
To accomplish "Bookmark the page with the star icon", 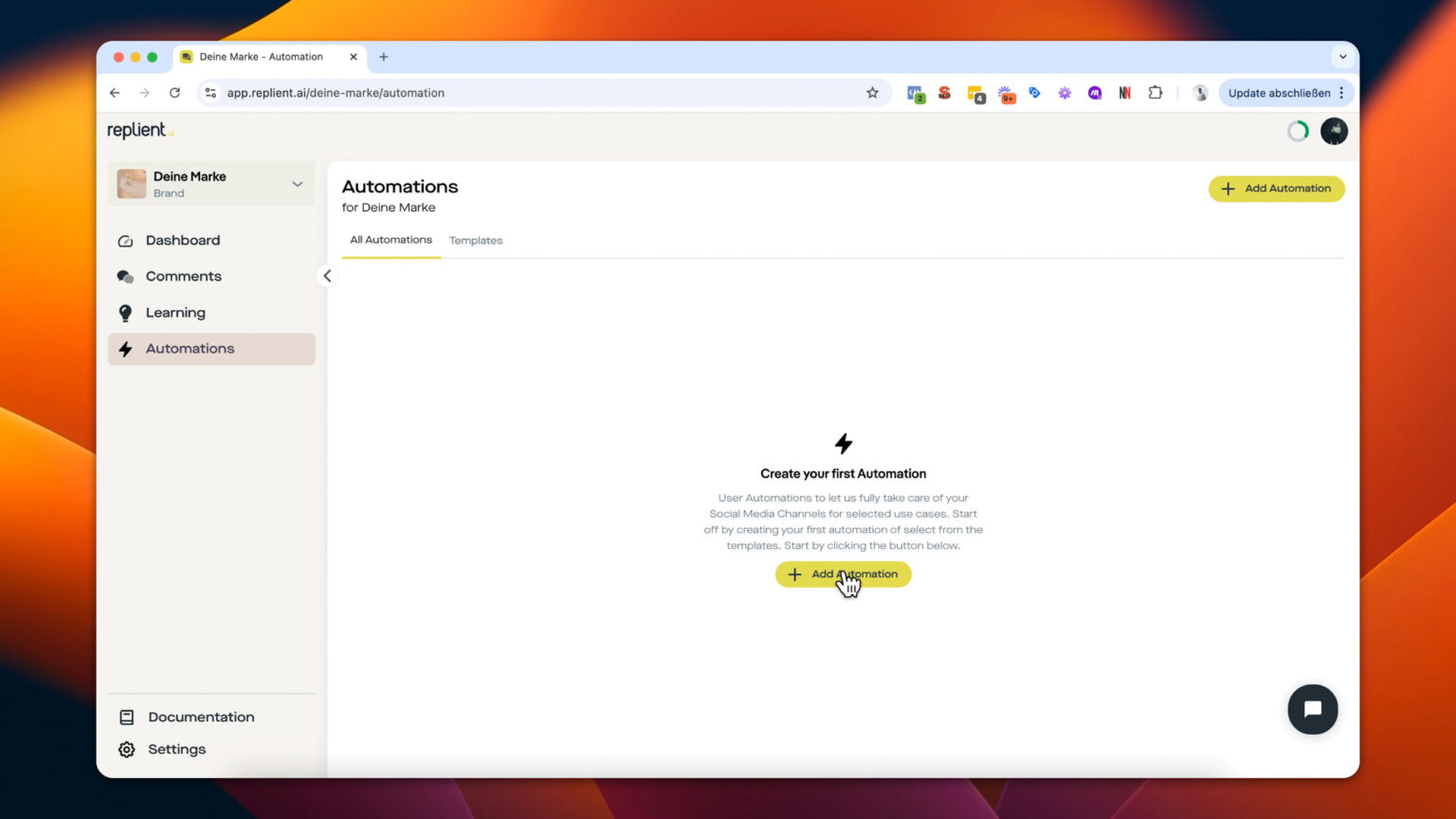I will click(872, 92).
